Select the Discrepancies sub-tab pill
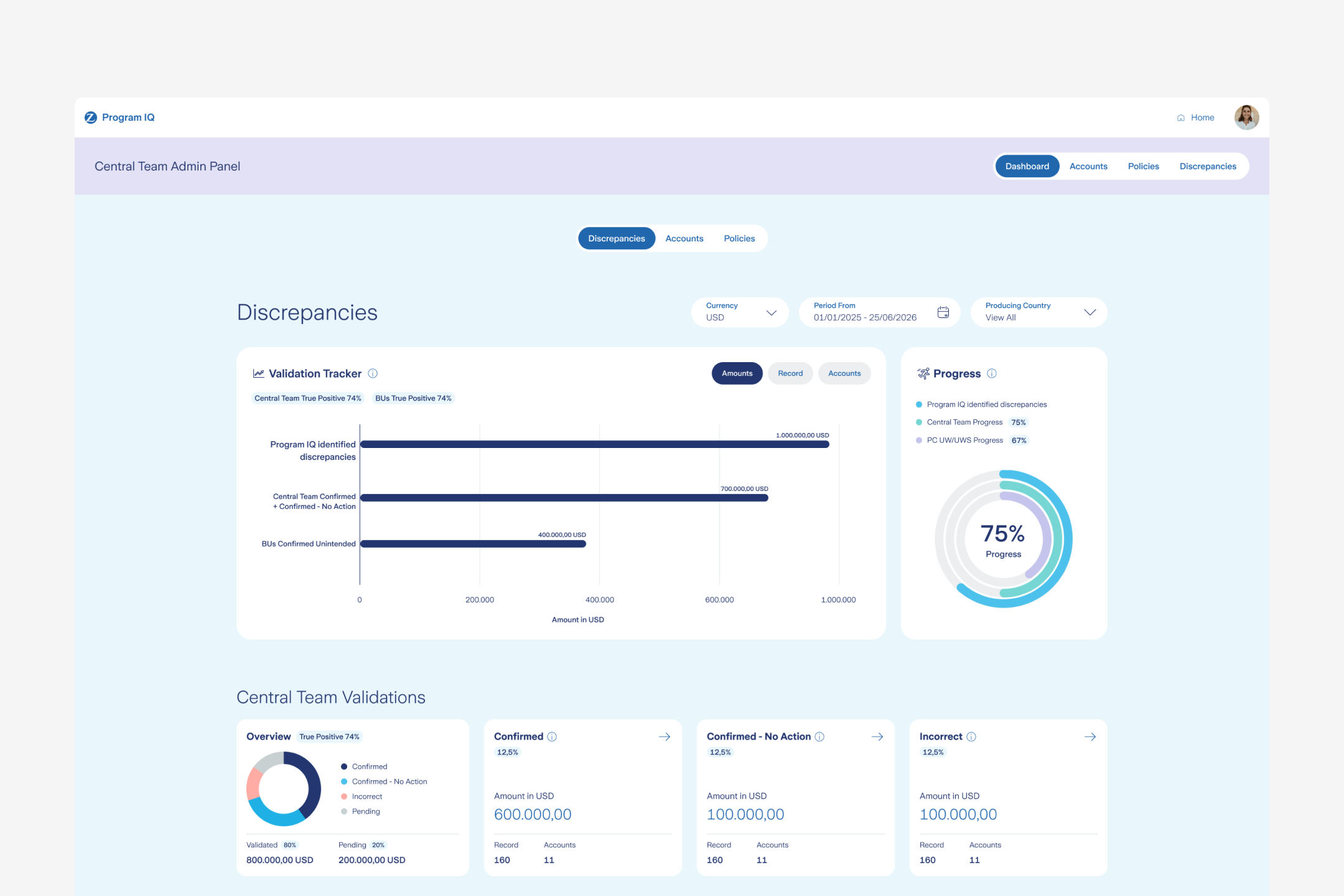The height and width of the screenshot is (896, 1344). [x=617, y=238]
